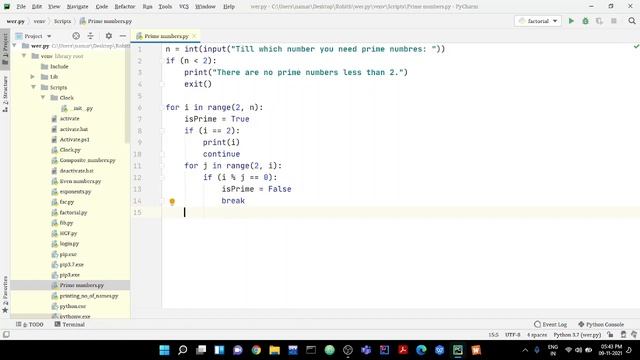
Task: Open the run configuration factorial dropdown
Action: click(x=538, y=21)
